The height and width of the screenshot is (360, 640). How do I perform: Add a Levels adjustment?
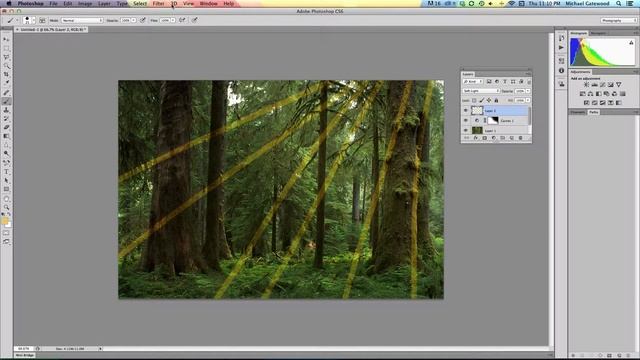594,84
